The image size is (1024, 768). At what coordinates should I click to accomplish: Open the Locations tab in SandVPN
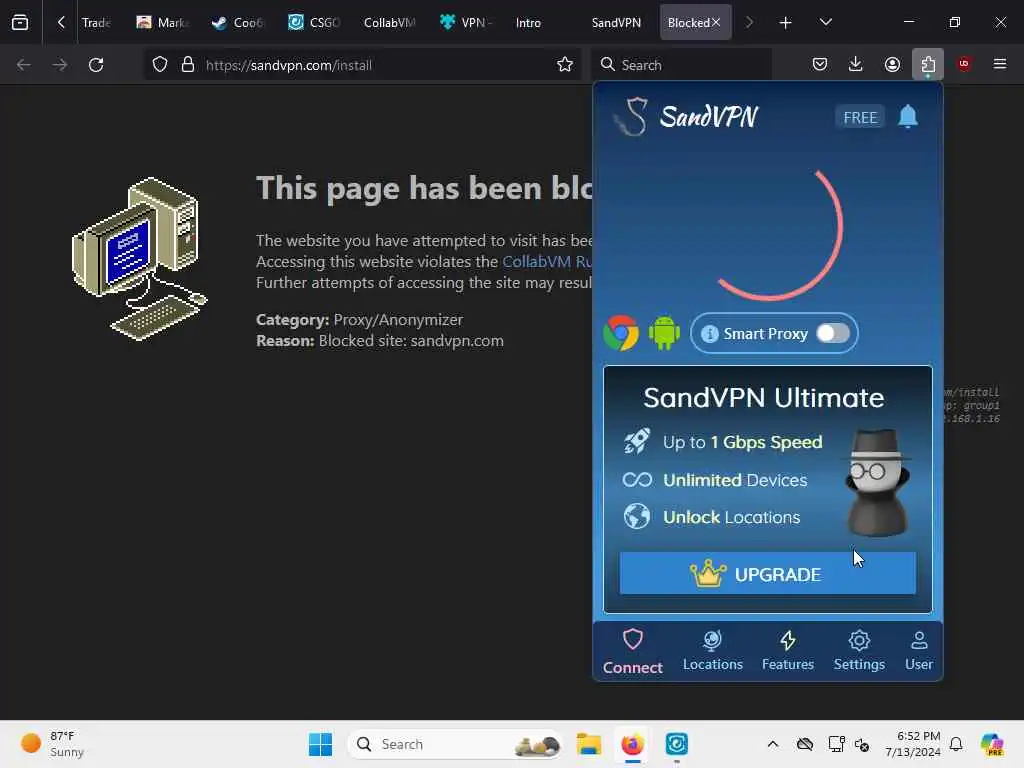(x=712, y=651)
